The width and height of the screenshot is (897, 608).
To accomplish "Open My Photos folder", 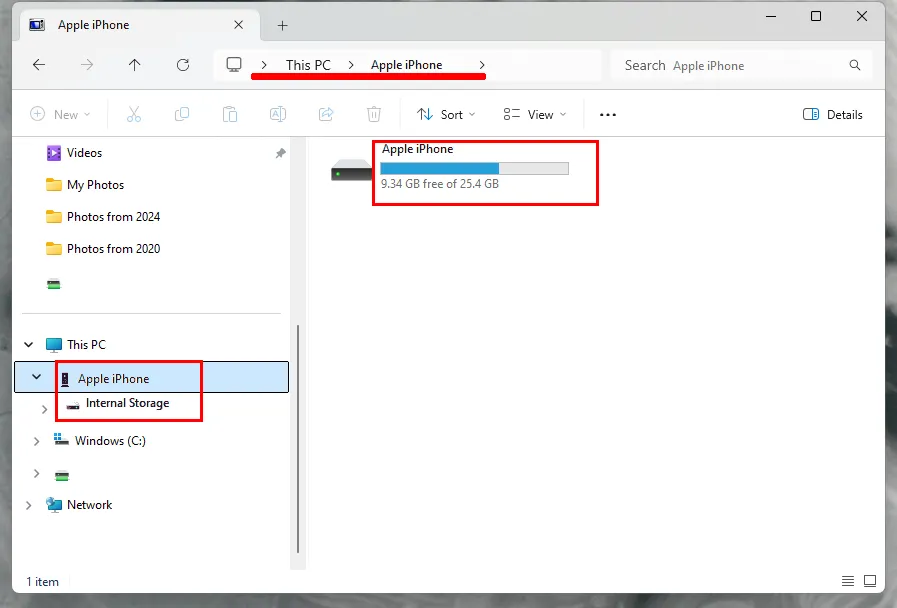I will (95, 185).
